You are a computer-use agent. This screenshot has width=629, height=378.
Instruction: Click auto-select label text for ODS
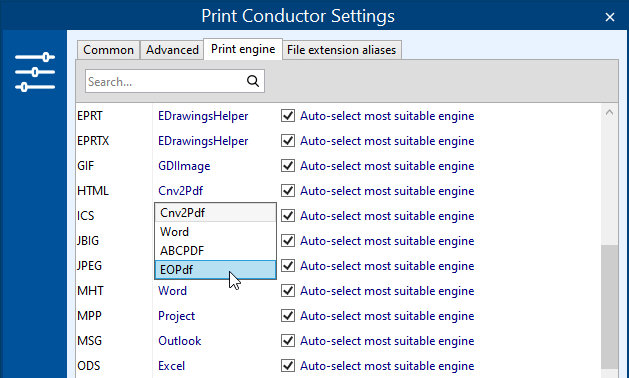click(387, 366)
